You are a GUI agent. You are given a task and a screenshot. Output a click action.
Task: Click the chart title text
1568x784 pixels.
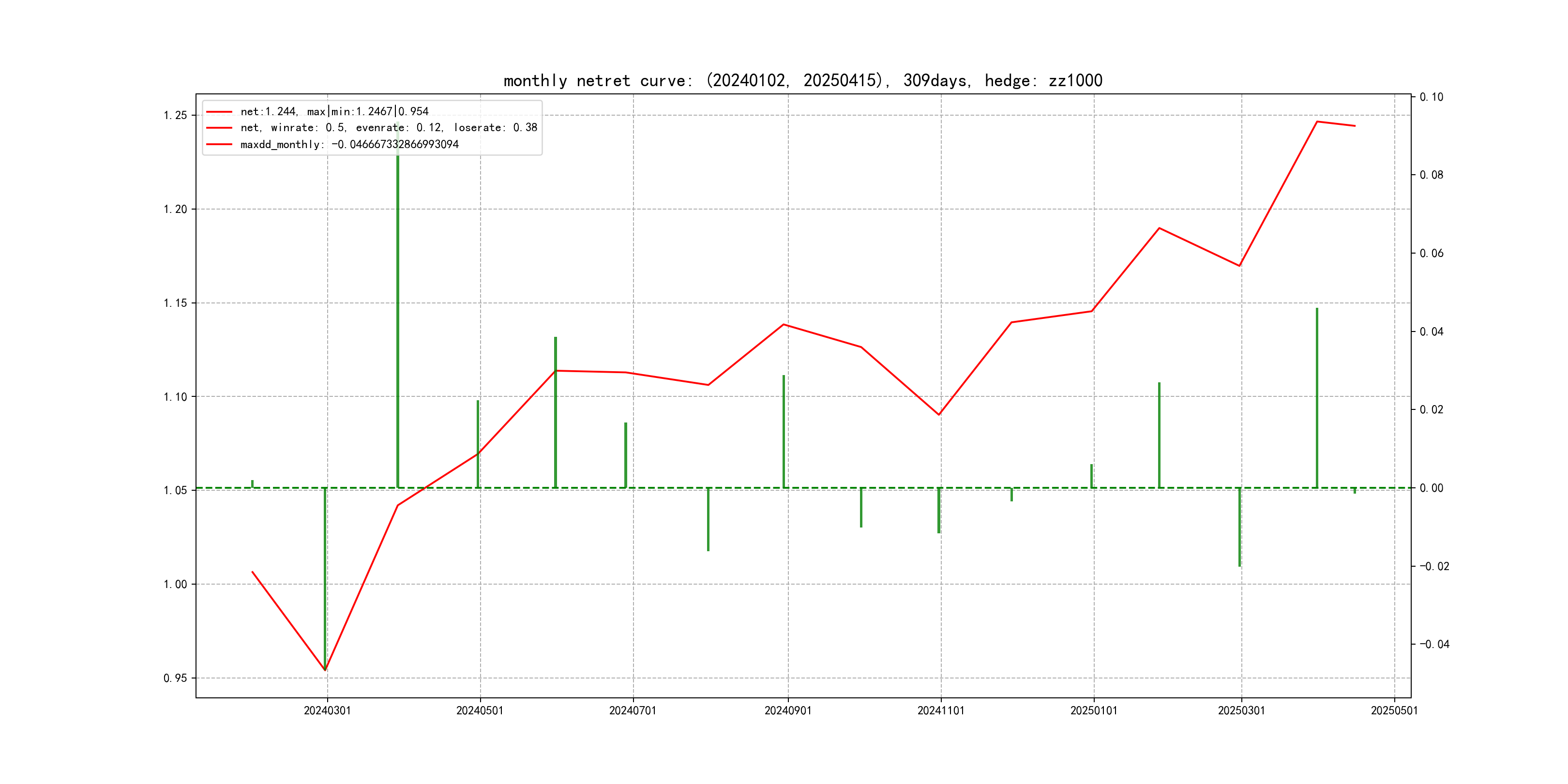[x=802, y=80]
